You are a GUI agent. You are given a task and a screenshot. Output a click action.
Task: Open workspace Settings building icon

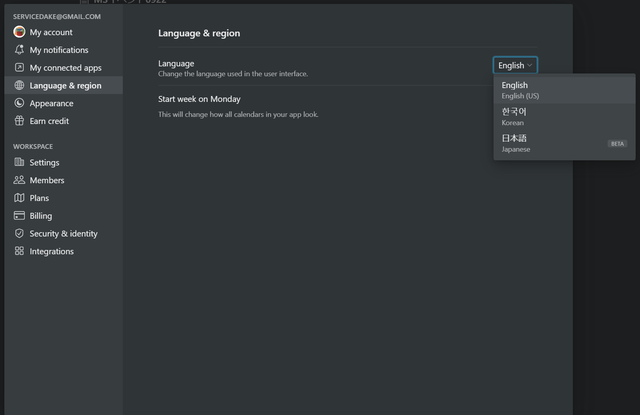19,162
